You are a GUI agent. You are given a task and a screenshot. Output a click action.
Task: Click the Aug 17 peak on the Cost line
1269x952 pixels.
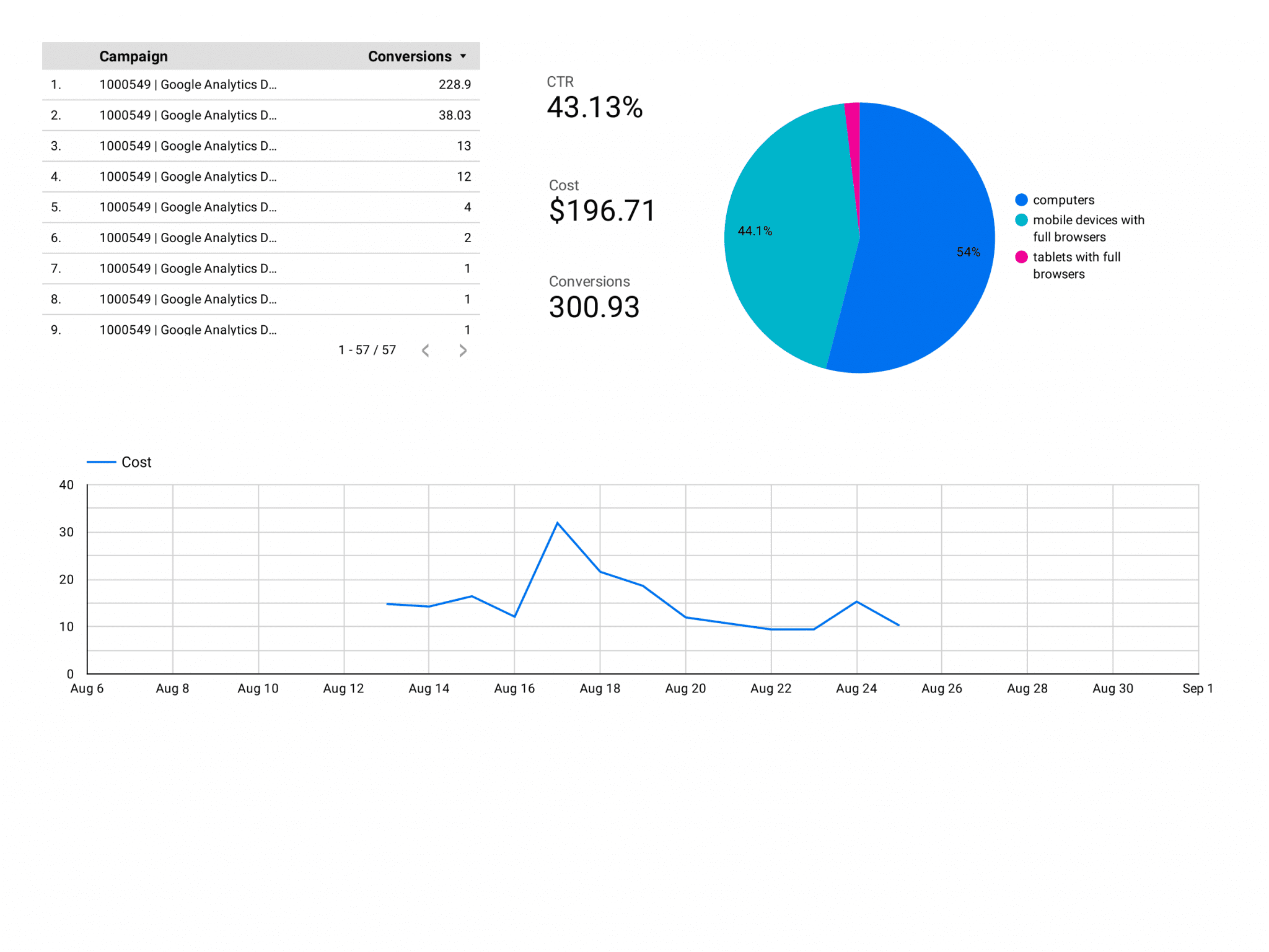558,523
